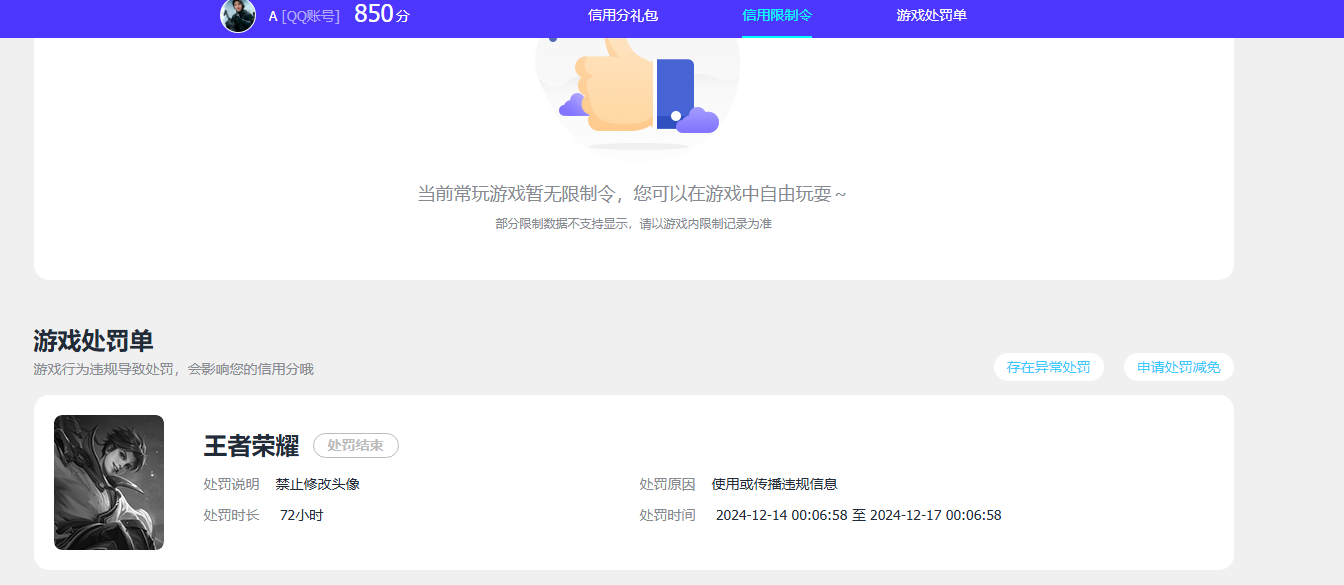
Task: Click the user avatar in the header
Action: [238, 16]
